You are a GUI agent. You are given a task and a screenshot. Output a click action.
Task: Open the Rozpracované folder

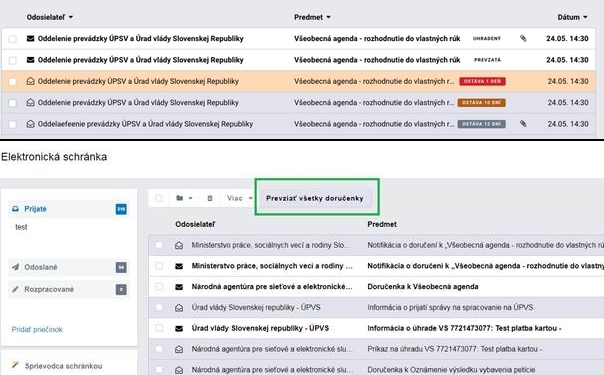[x=68, y=290]
